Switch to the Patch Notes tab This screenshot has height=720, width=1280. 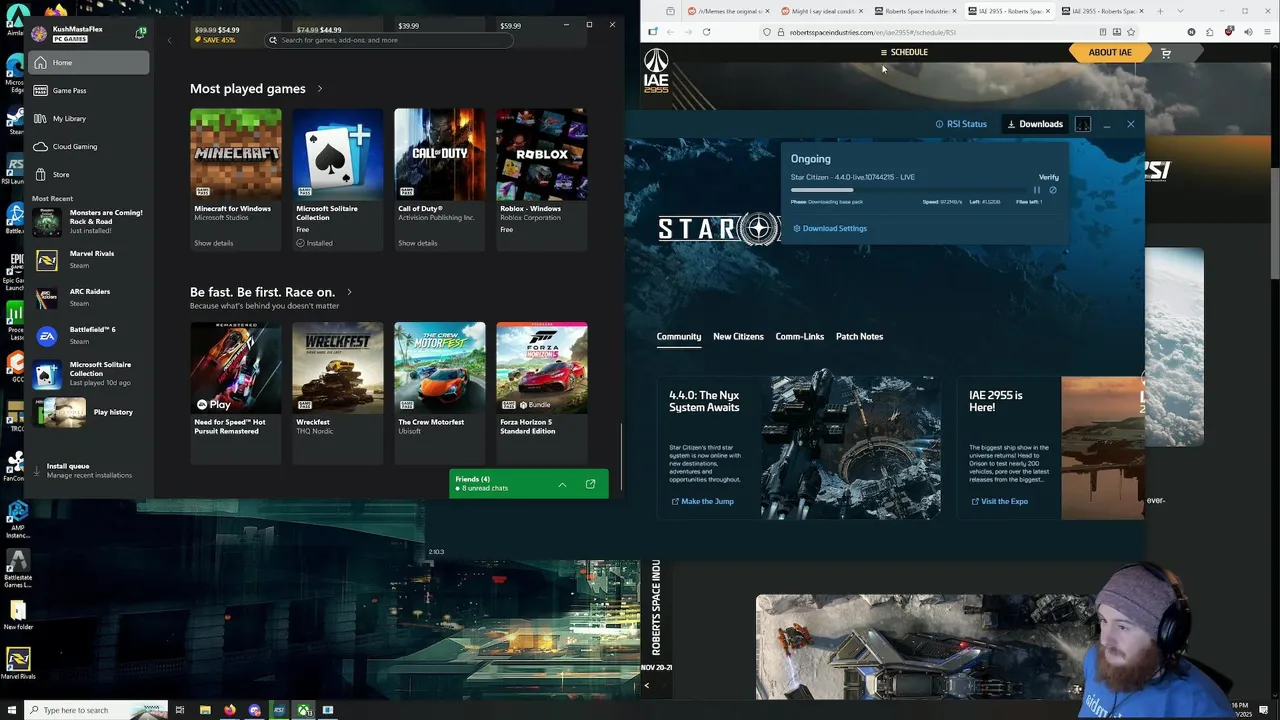coord(859,337)
